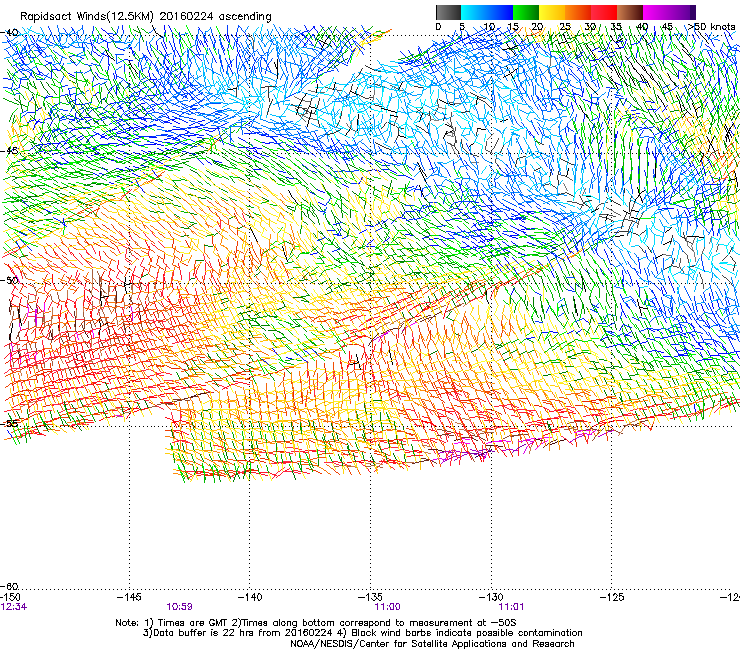Screen dimensions: 740x650
Task: Click the red 30-35 knots color segment
Action: (x=604, y=12)
